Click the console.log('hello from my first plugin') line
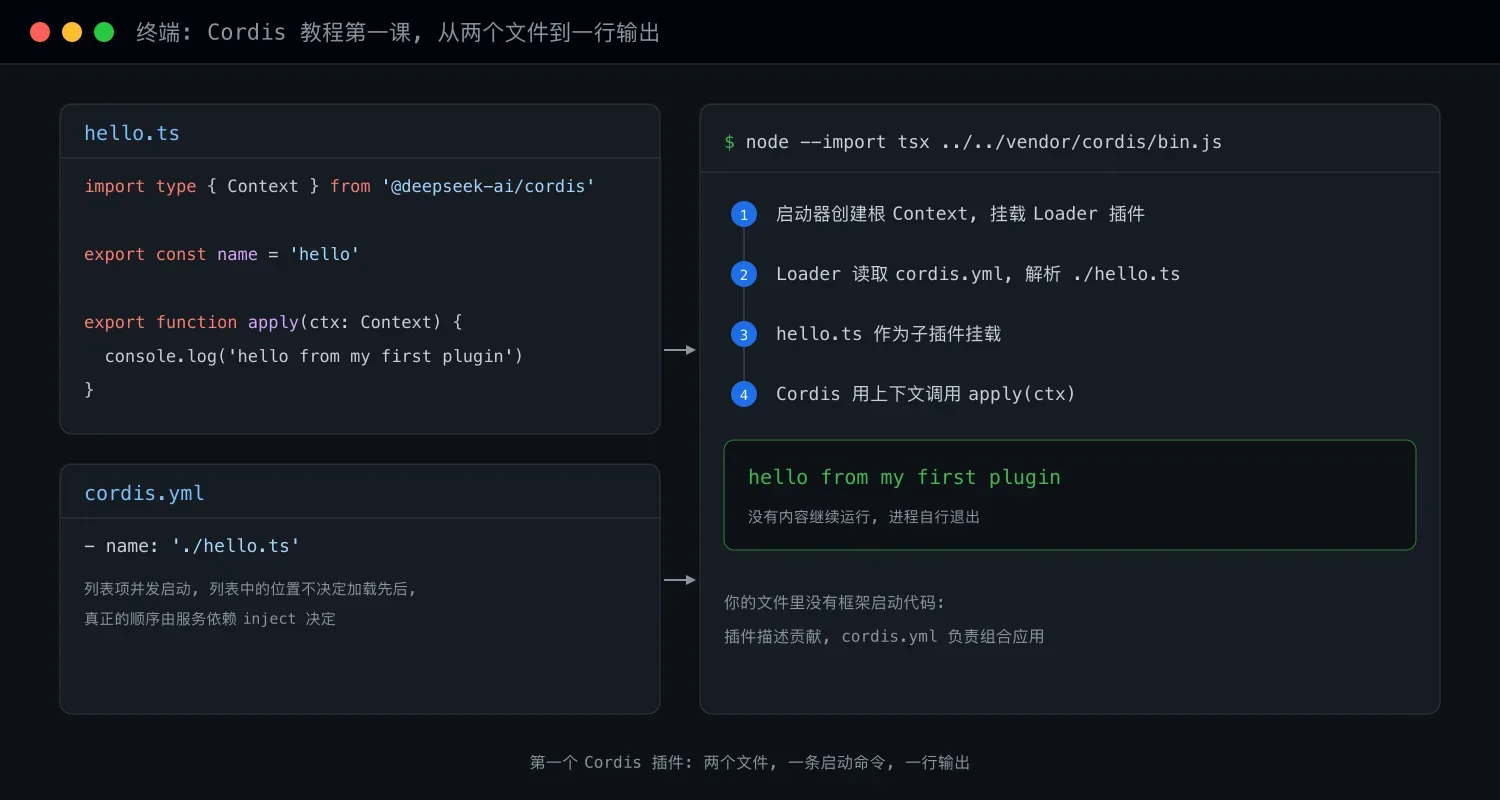This screenshot has height=800, width=1500. (314, 356)
